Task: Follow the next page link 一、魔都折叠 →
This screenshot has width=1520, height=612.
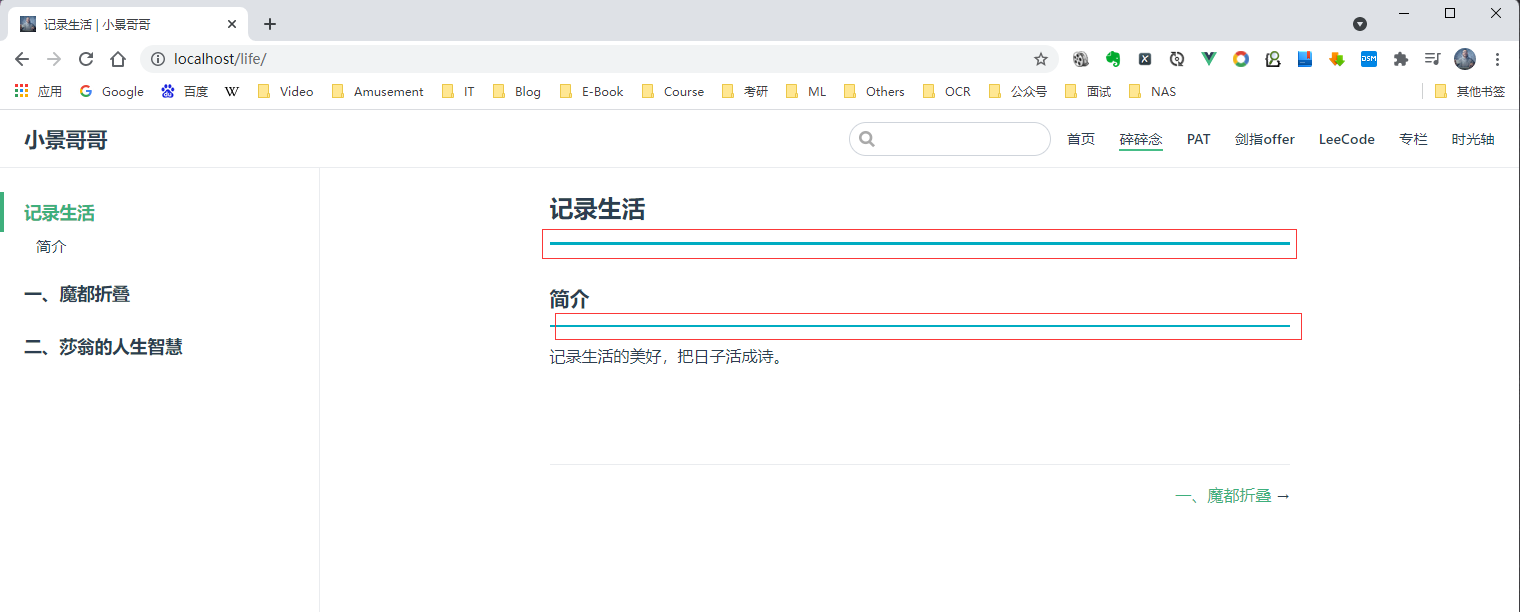Action: pyautogui.click(x=1232, y=496)
